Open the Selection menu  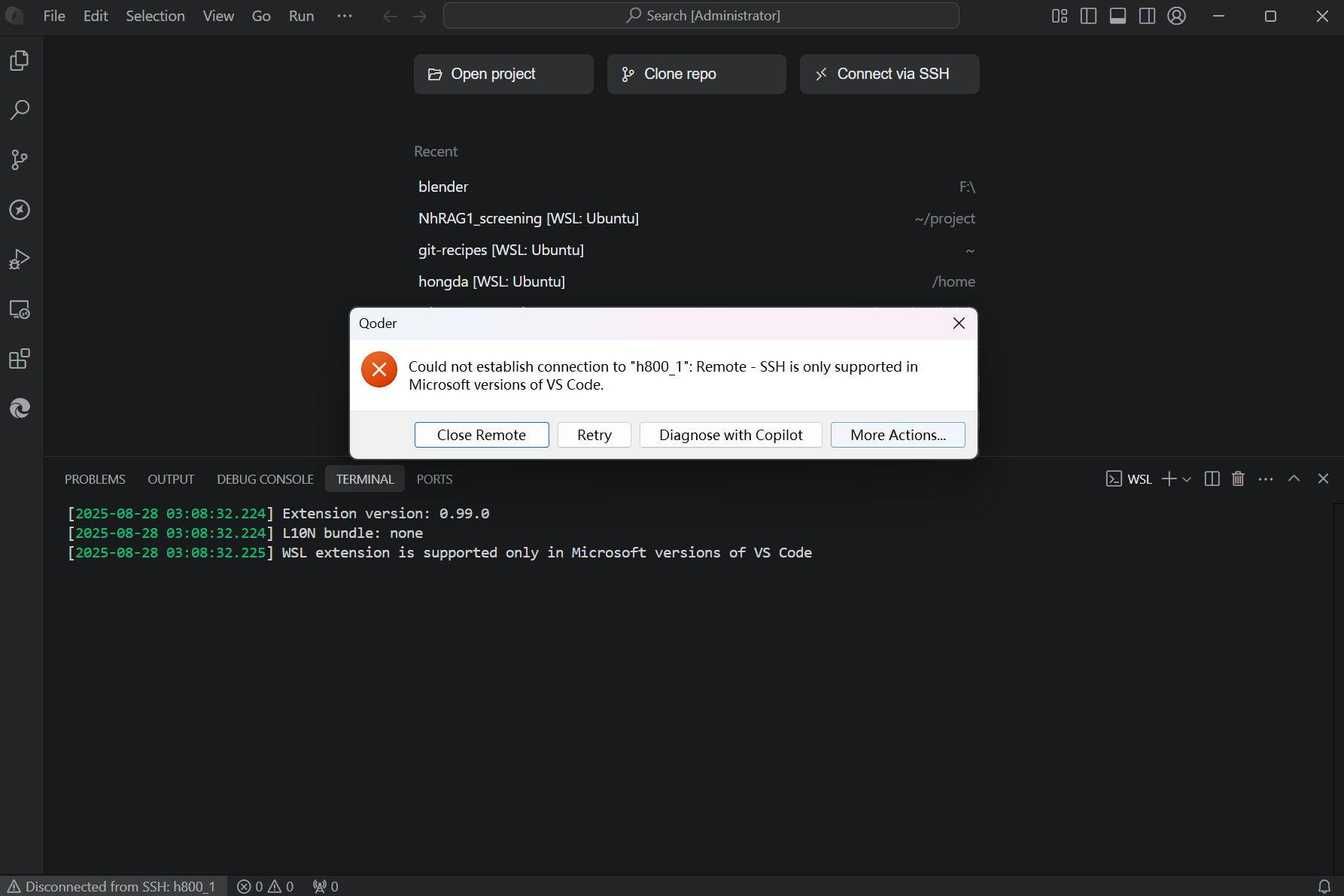click(155, 16)
